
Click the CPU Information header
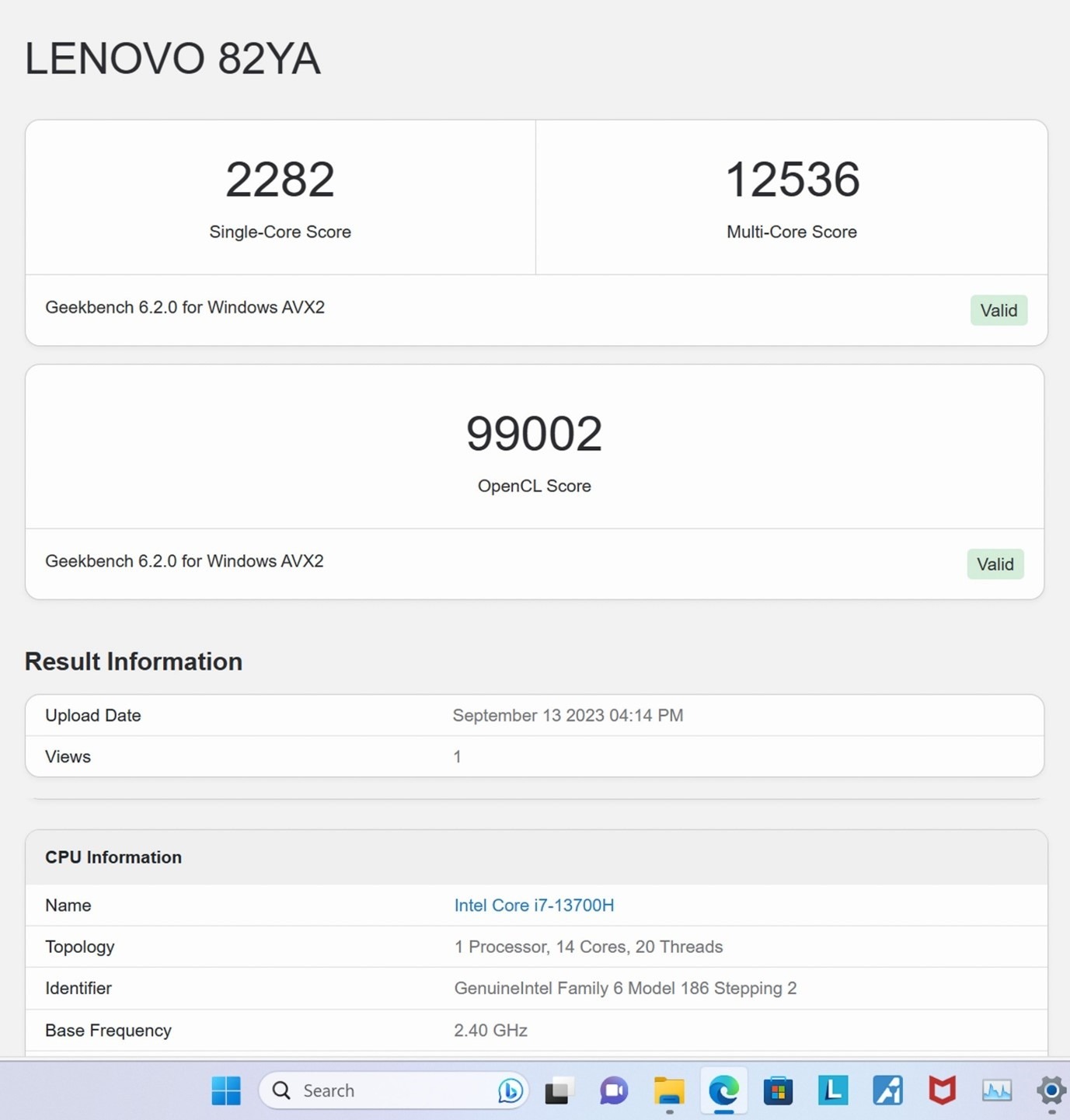click(x=113, y=857)
